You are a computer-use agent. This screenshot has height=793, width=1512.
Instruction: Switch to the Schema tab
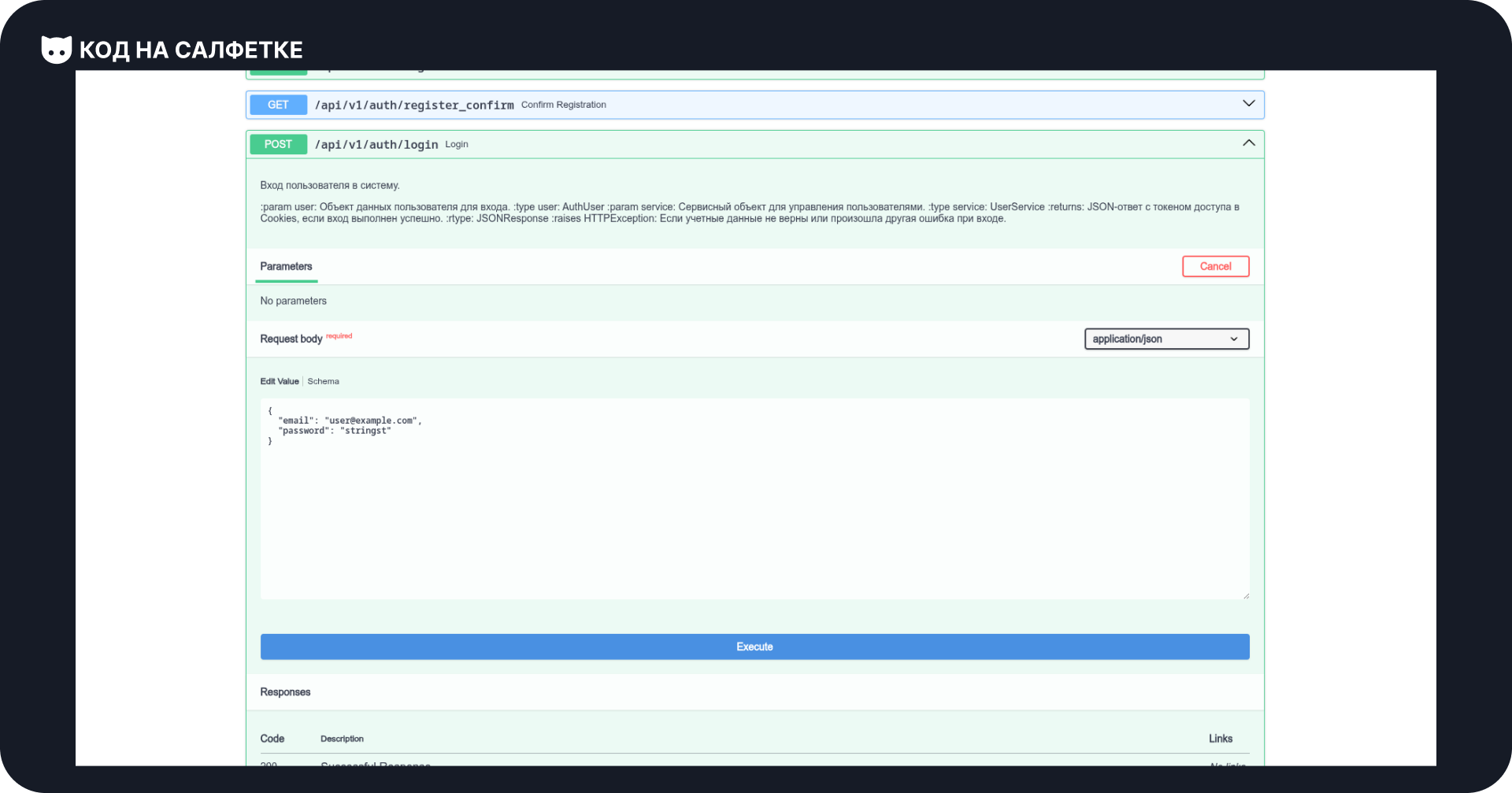[x=323, y=381]
